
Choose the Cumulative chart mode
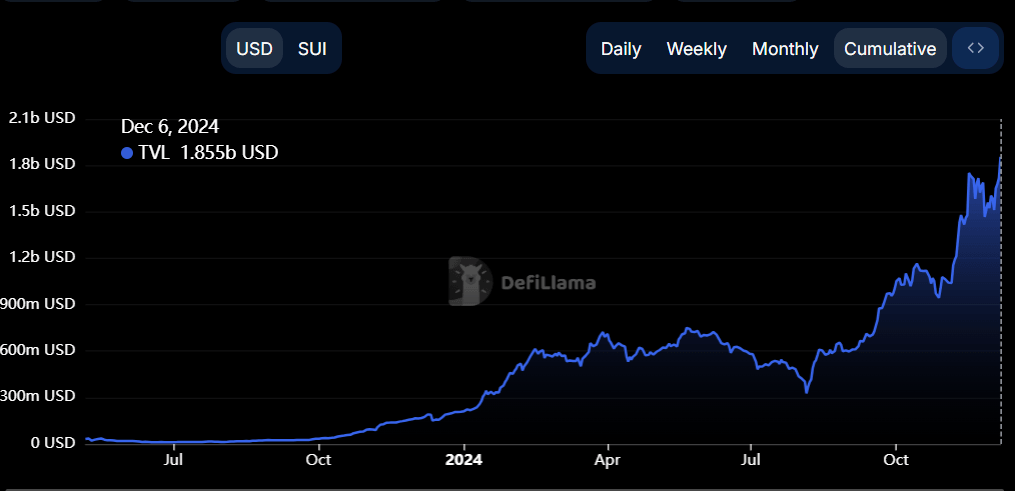click(890, 48)
